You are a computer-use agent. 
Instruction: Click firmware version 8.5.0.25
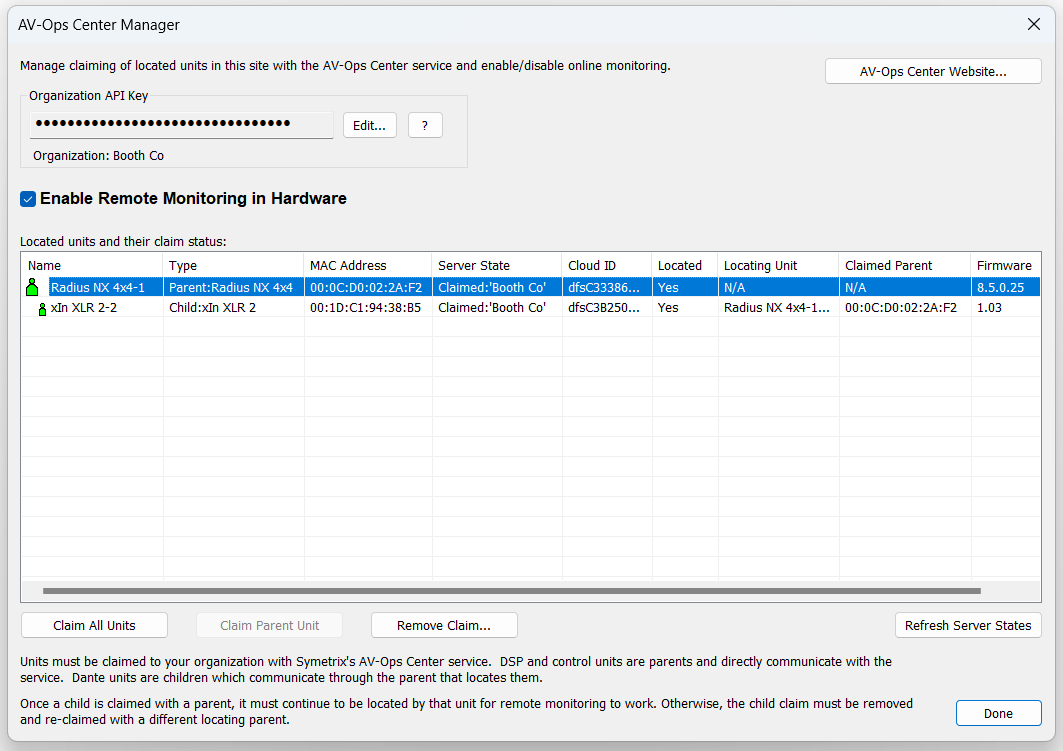pyautogui.click(x=1001, y=287)
